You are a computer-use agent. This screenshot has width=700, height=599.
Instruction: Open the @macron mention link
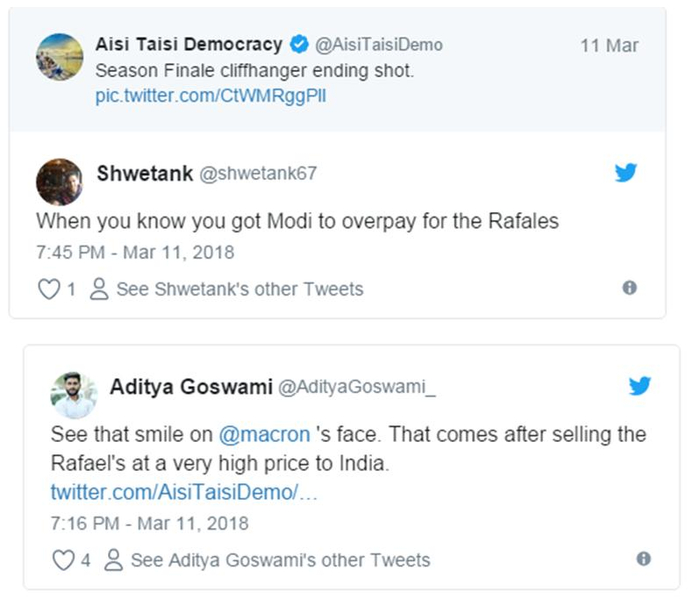pyautogui.click(x=256, y=436)
